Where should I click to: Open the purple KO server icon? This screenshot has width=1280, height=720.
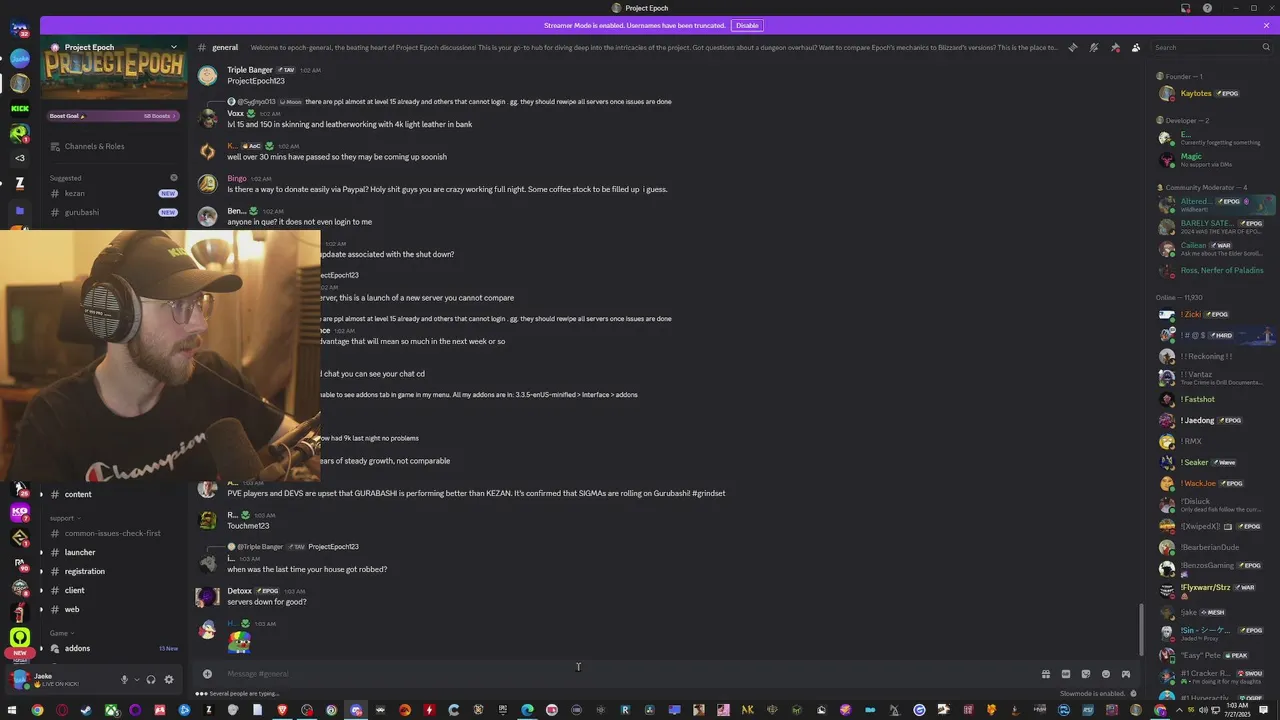click(x=20, y=512)
